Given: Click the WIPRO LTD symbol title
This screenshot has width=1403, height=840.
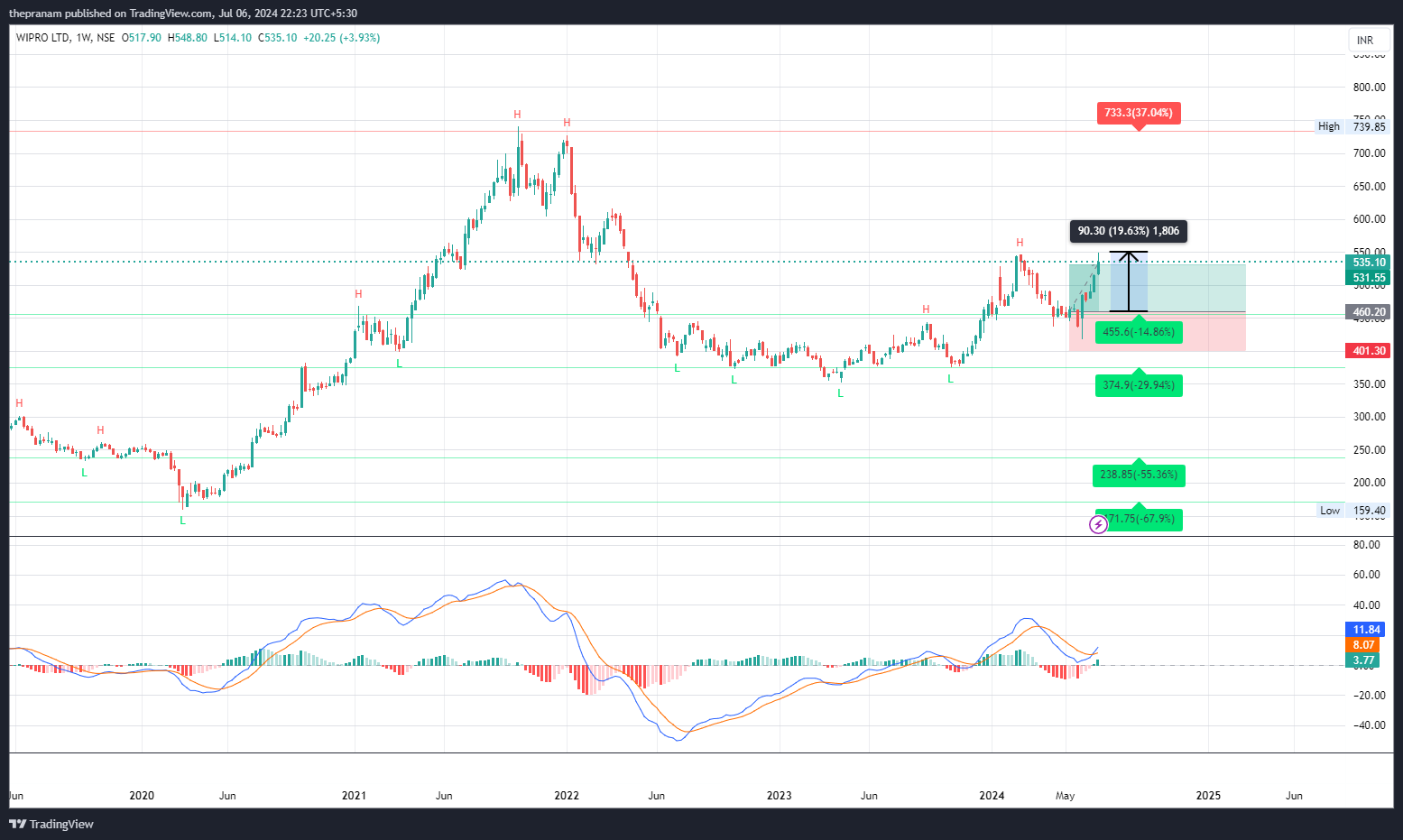Looking at the screenshot, I should point(42,38).
